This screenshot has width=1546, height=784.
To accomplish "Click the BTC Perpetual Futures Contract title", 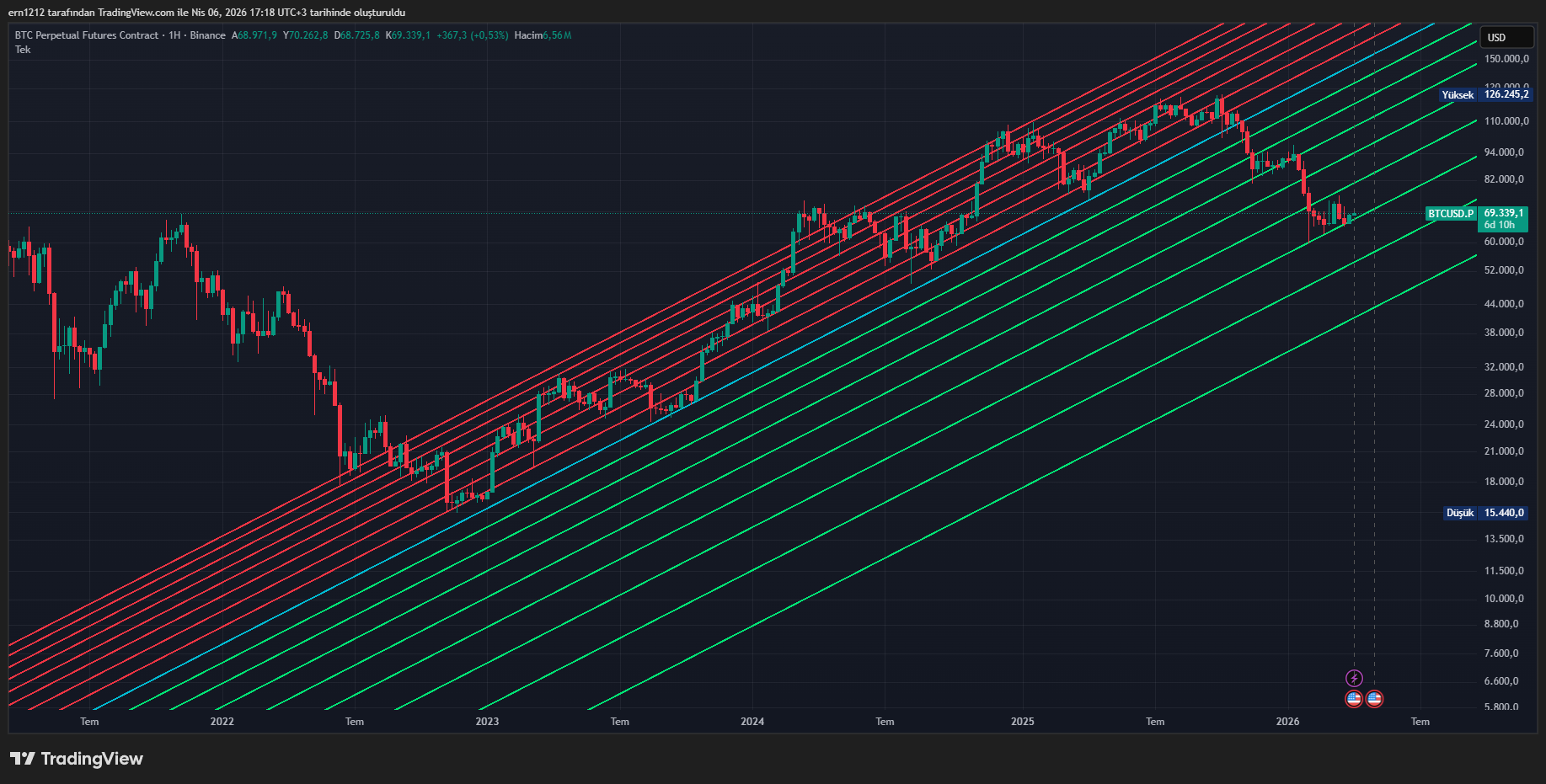I will [x=87, y=35].
